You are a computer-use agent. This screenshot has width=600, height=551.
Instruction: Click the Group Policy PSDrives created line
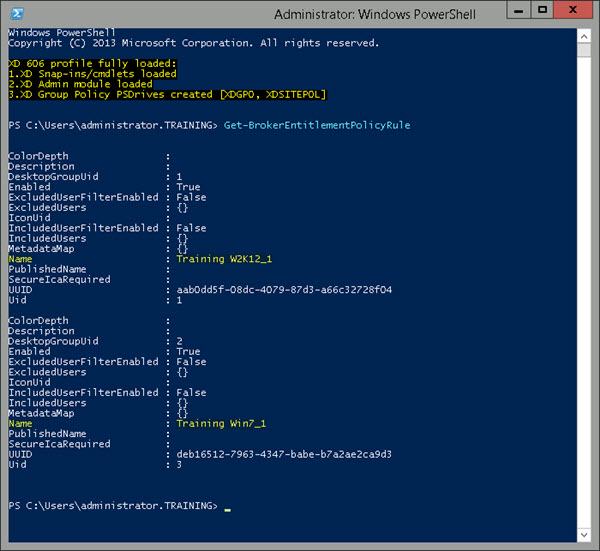click(167, 94)
